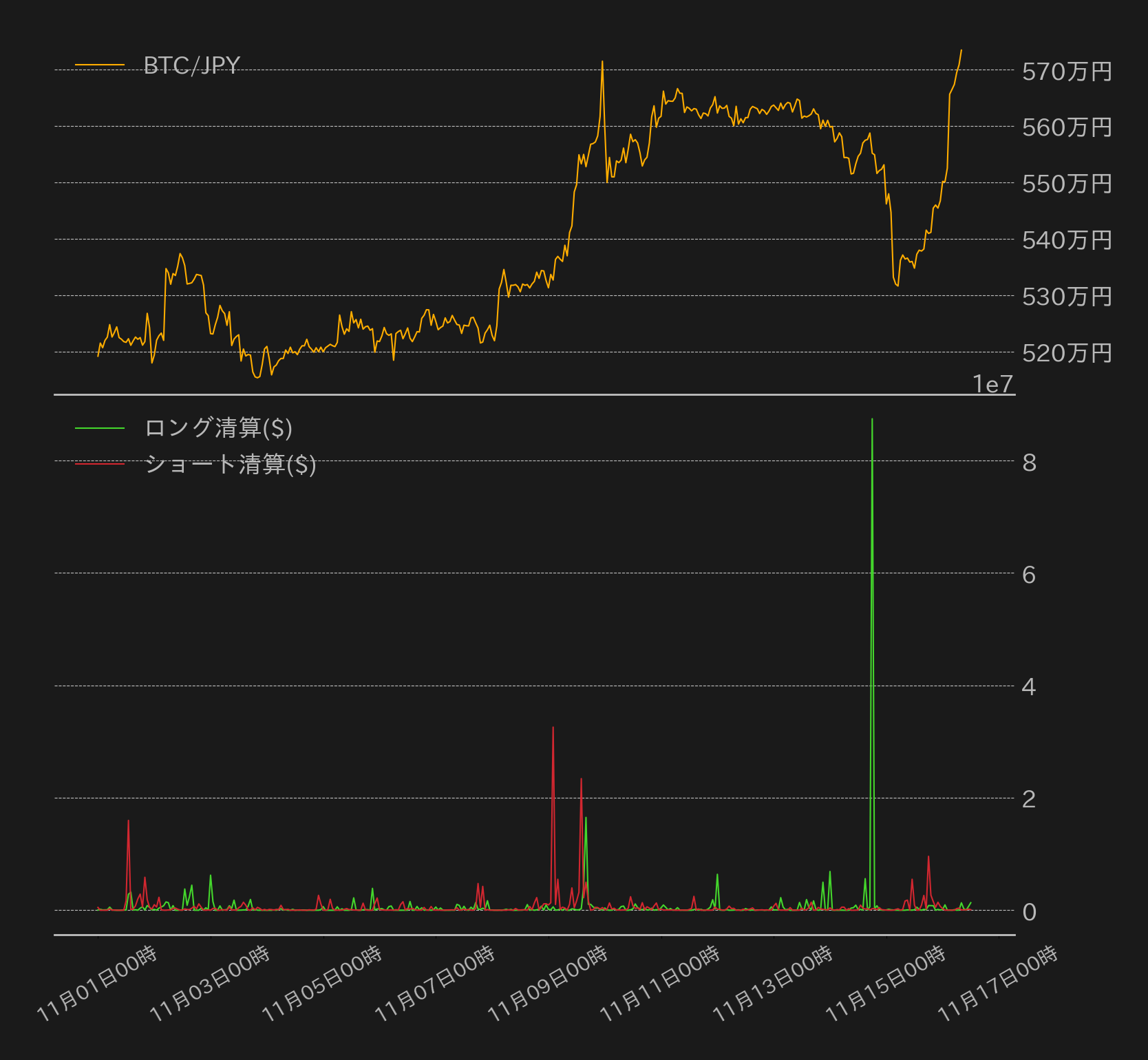The height and width of the screenshot is (1060, 1148).
Task: Click the 520万円 price axis label
Action: 1067,353
